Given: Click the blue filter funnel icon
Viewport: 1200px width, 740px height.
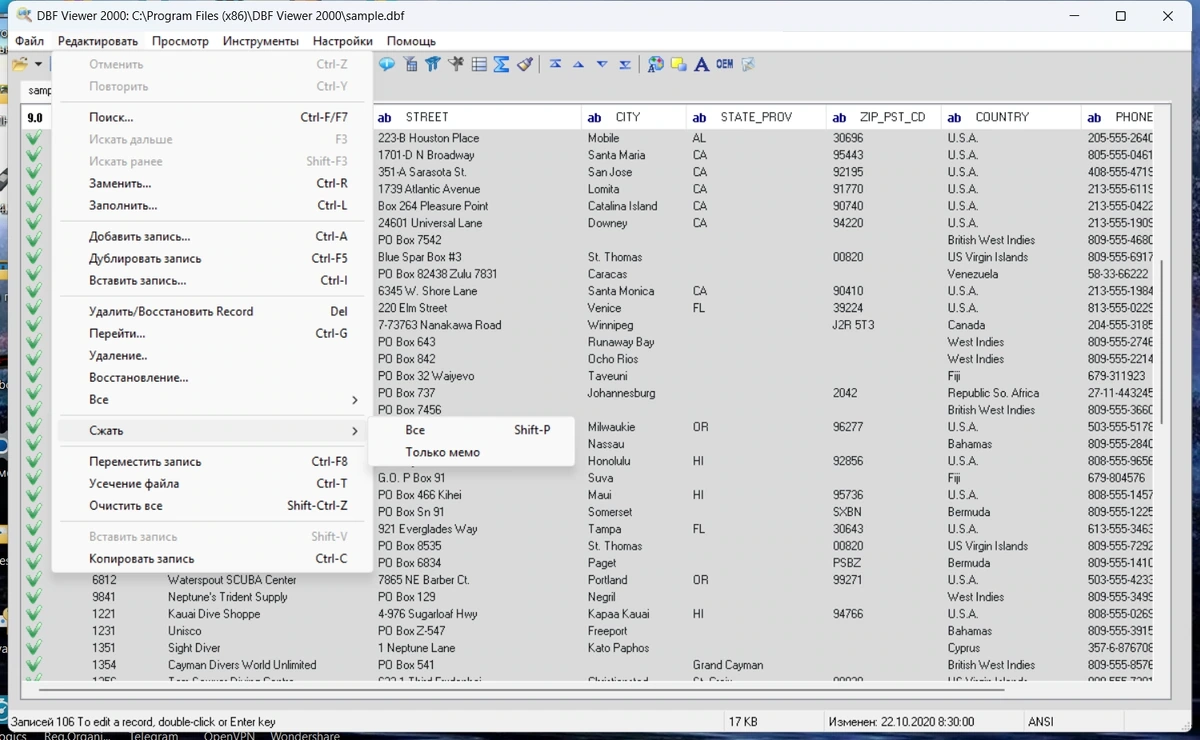Looking at the screenshot, I should 433,64.
